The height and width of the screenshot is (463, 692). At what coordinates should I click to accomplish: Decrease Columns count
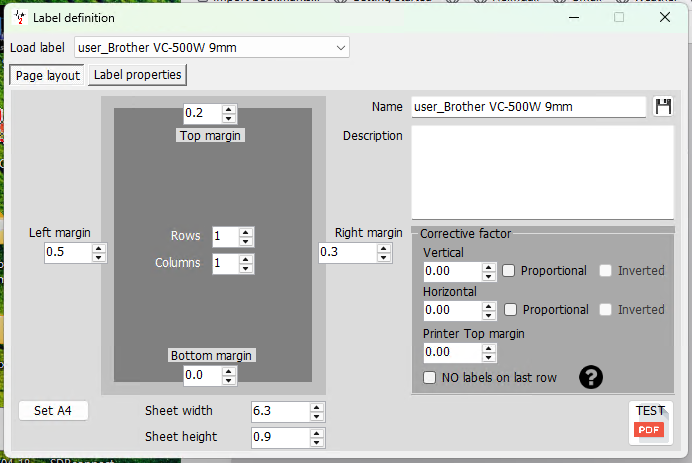pyautogui.click(x=246, y=268)
